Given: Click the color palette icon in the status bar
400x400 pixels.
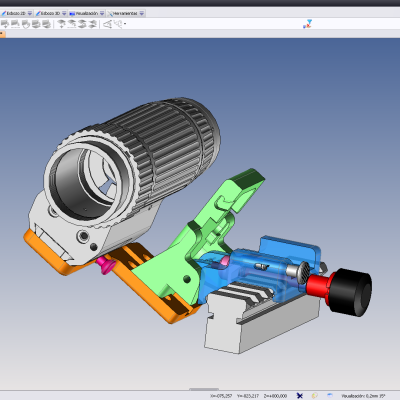Looking at the screenshot, I should (x=315, y=396).
